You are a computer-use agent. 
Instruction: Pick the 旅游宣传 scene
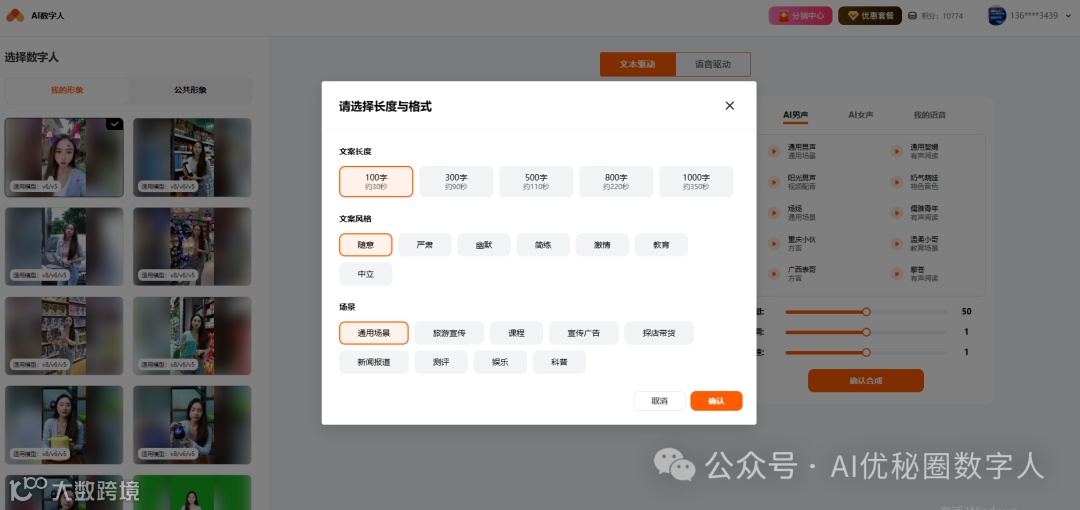pyautogui.click(x=449, y=333)
